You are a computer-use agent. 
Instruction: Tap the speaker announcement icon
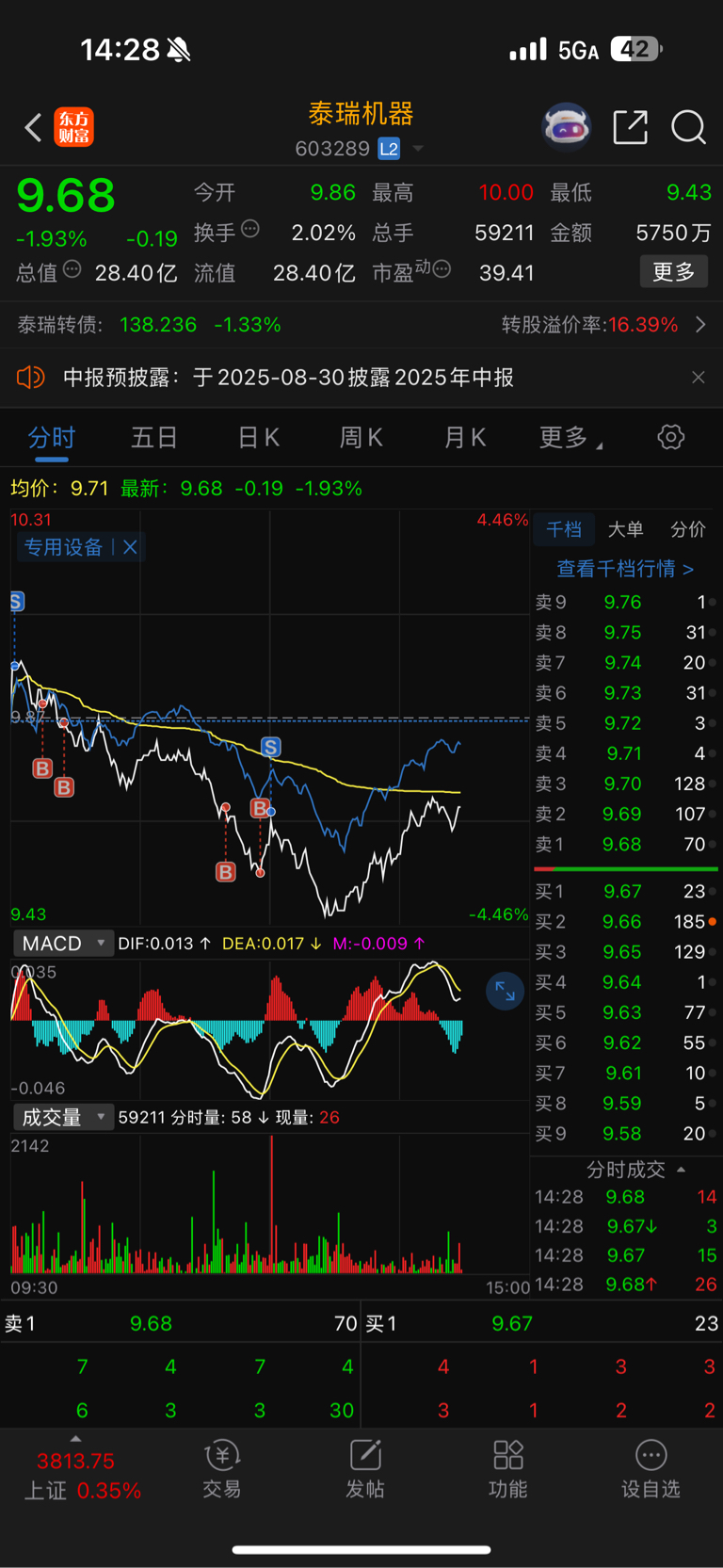[30, 378]
